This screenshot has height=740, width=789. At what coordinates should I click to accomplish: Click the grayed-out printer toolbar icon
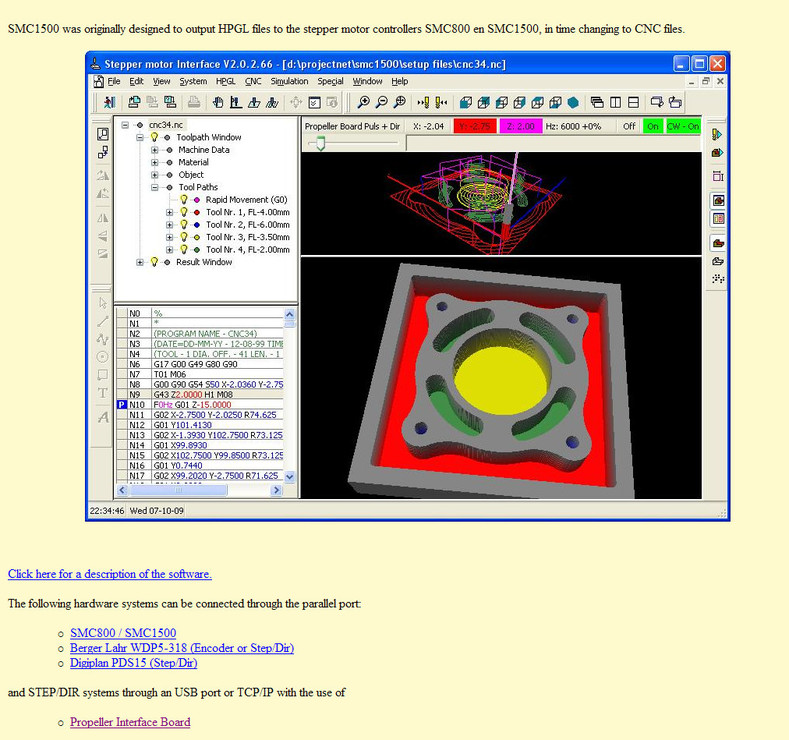tap(194, 103)
